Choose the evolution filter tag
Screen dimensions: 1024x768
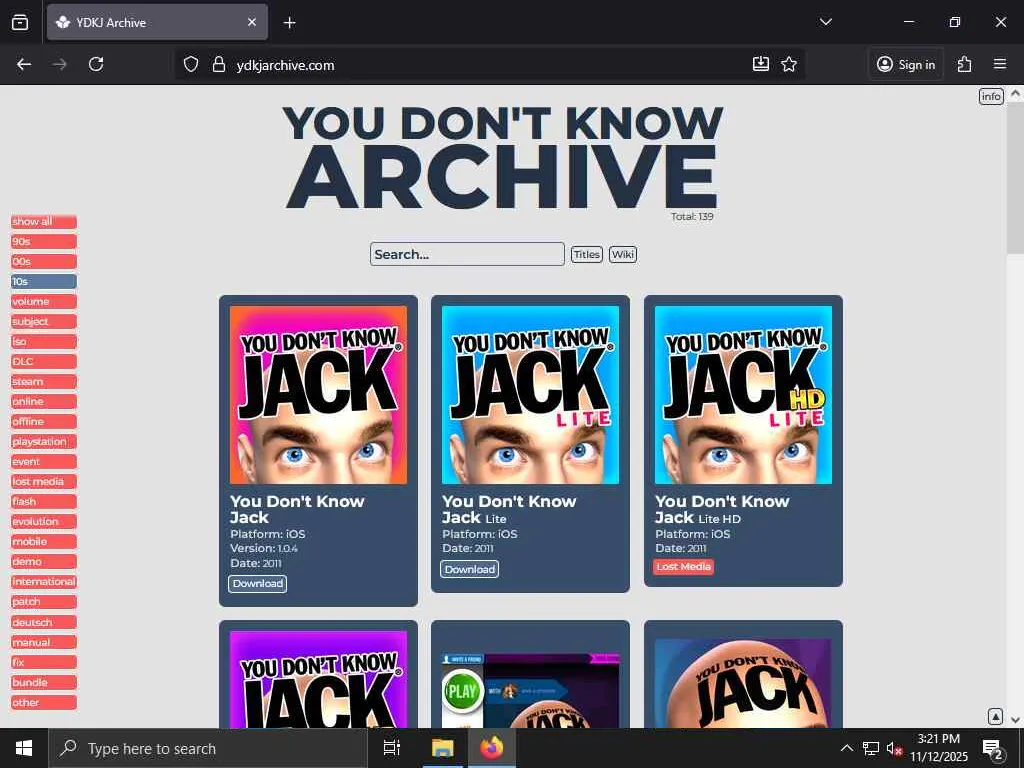(44, 522)
